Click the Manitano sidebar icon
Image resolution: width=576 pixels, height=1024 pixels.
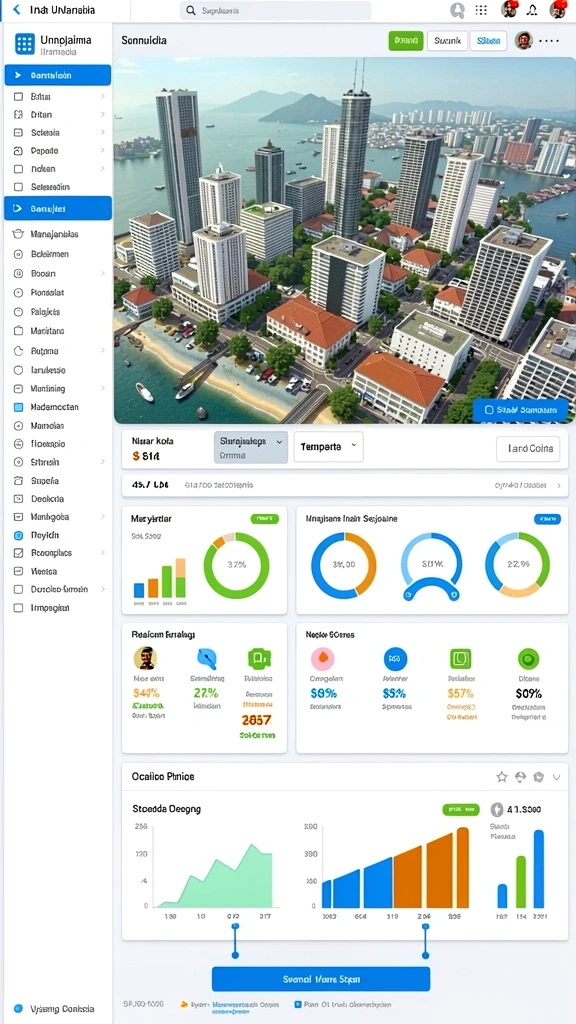[x=18, y=331]
